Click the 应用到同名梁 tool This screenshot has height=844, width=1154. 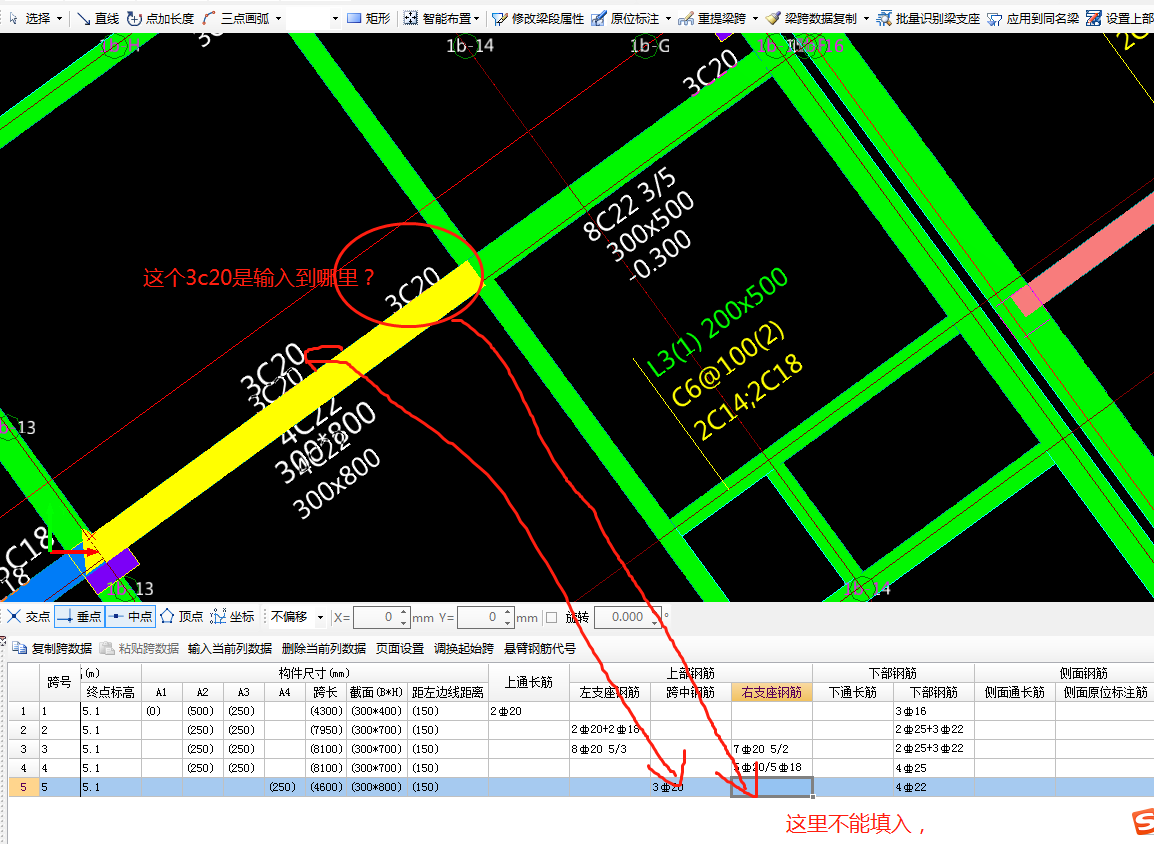tap(1033, 18)
